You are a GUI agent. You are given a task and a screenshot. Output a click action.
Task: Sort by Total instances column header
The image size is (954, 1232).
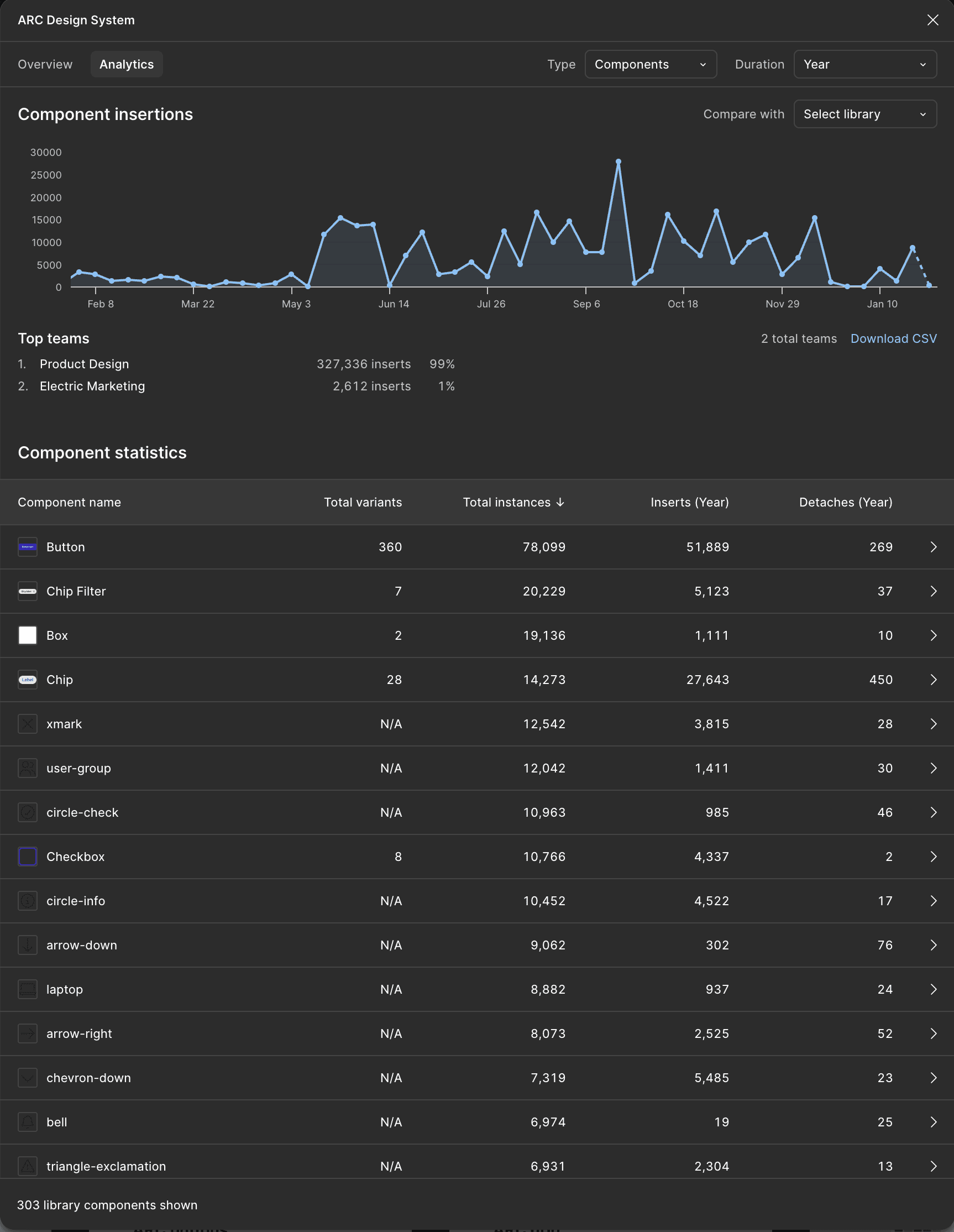click(513, 502)
